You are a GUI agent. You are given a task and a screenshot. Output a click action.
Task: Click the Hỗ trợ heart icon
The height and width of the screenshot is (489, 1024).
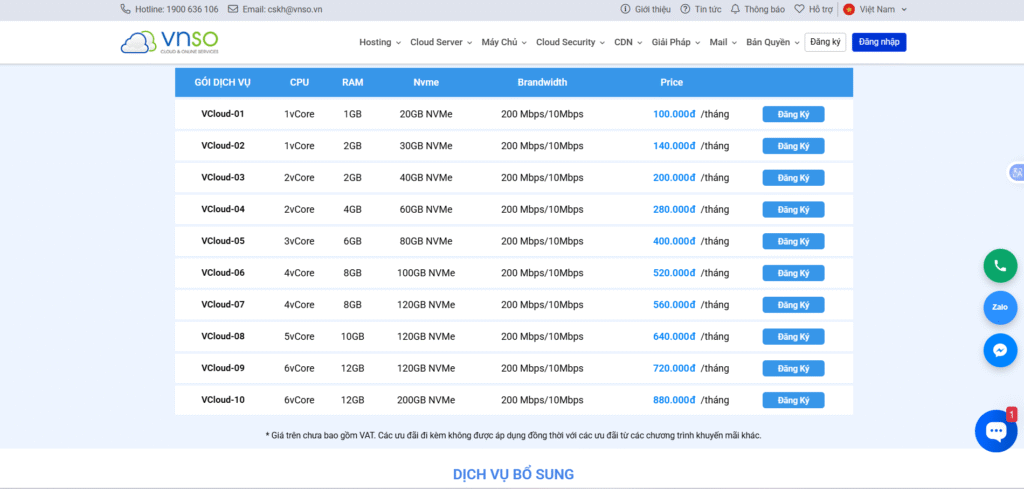[799, 9]
